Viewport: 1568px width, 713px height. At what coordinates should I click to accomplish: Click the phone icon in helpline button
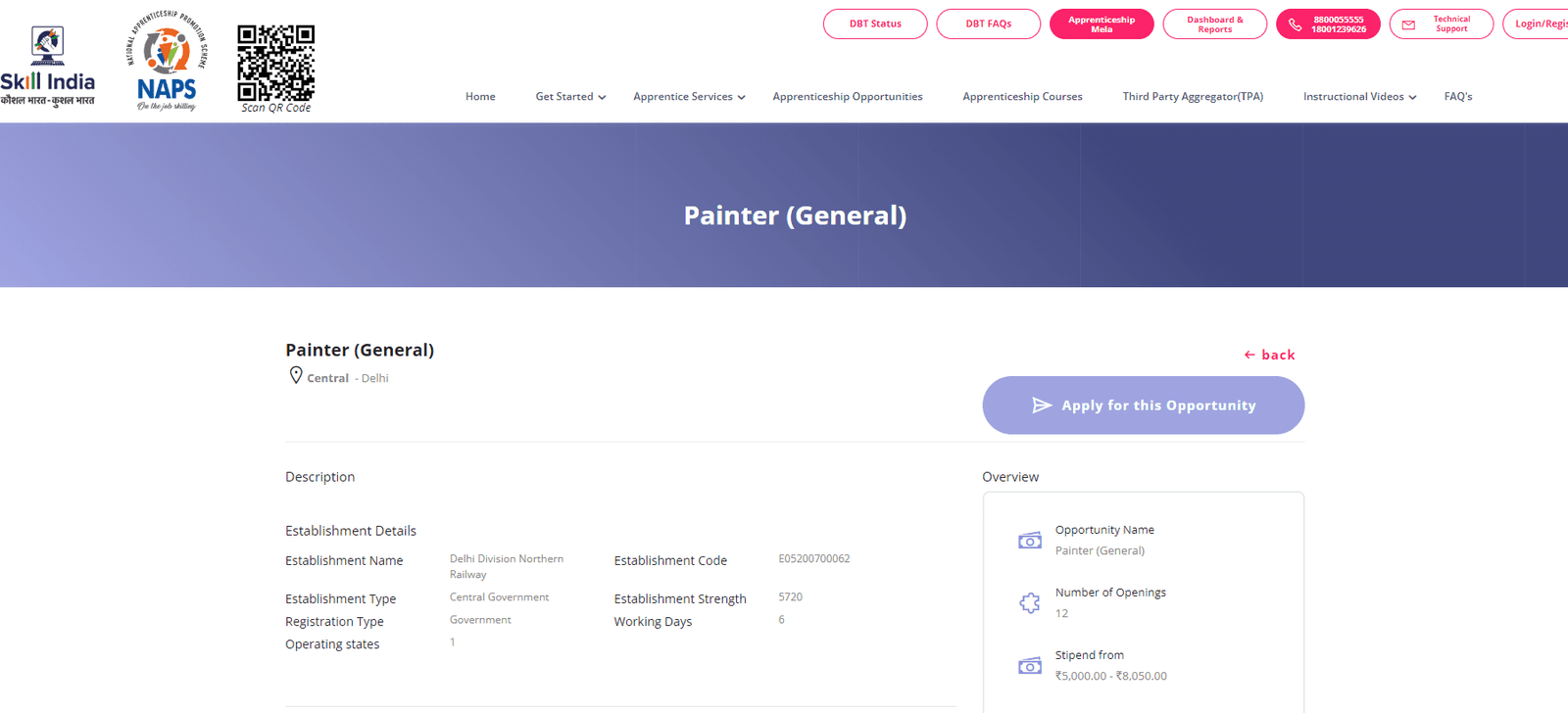(x=1295, y=24)
